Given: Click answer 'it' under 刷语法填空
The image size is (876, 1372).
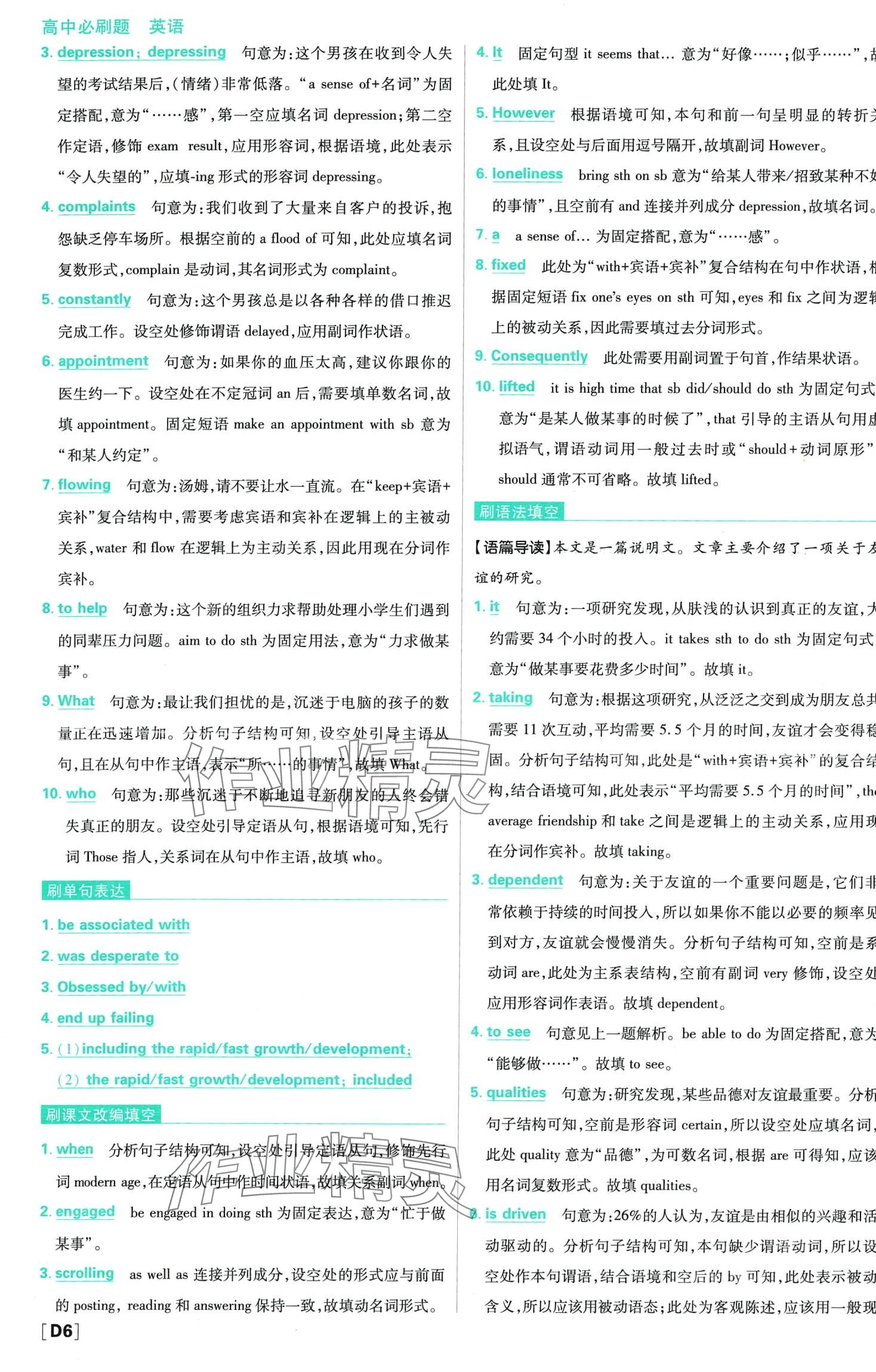Looking at the screenshot, I should click(x=494, y=607).
